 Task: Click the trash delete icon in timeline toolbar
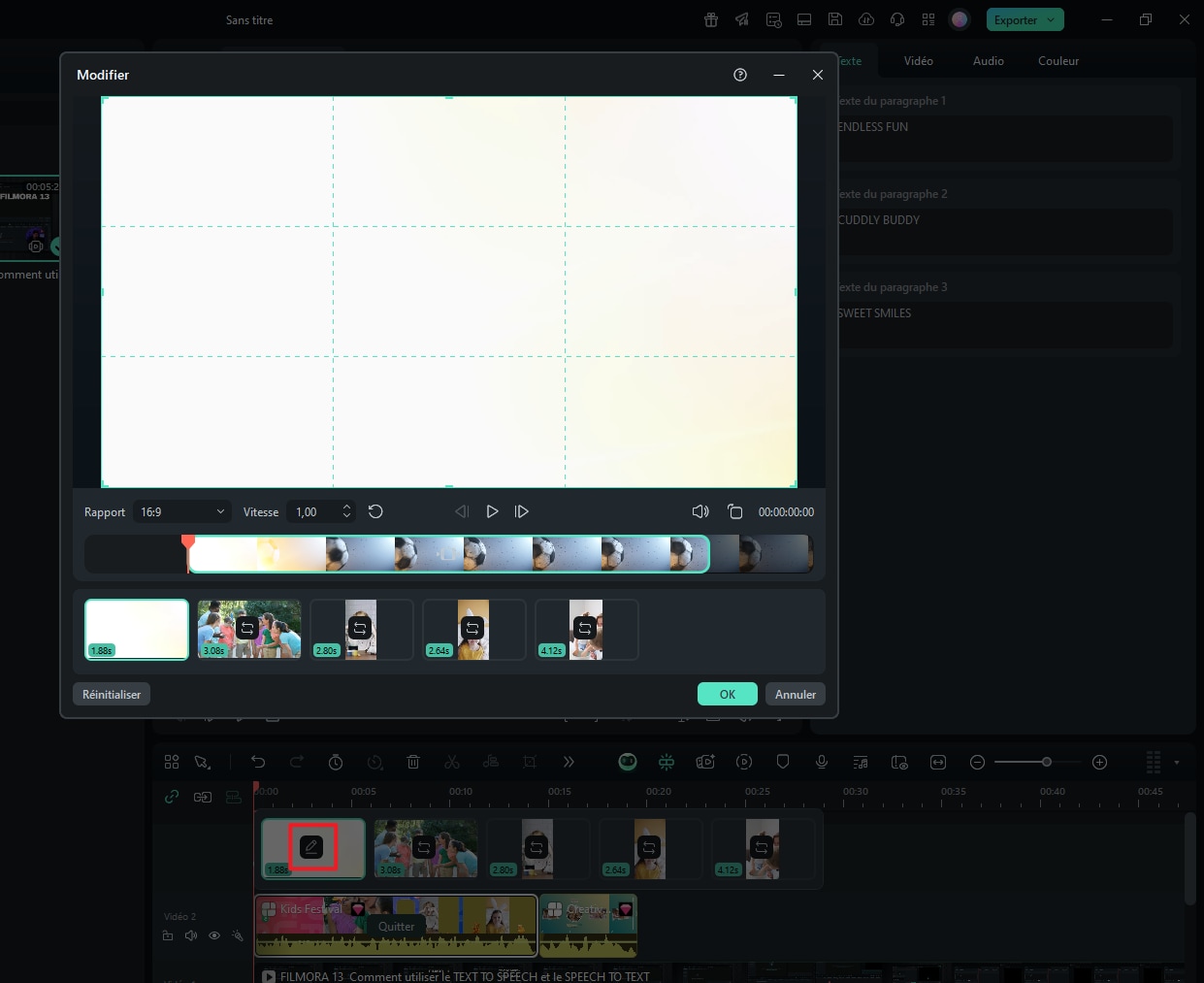(413, 762)
